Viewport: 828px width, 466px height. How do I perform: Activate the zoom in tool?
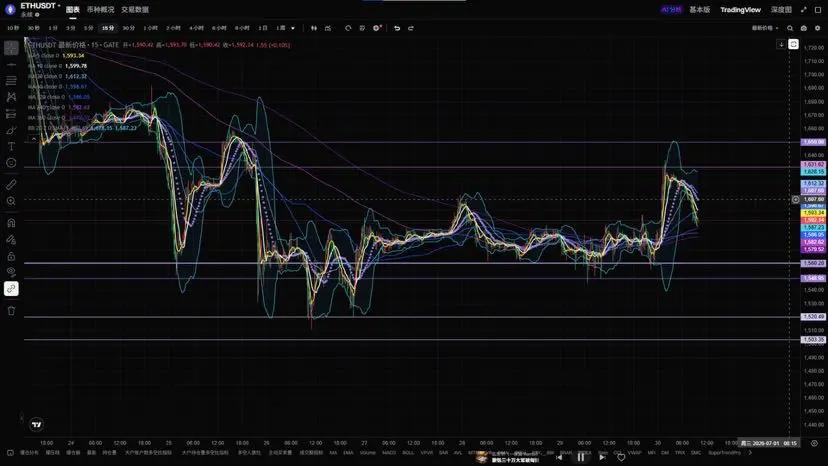tap(11, 201)
